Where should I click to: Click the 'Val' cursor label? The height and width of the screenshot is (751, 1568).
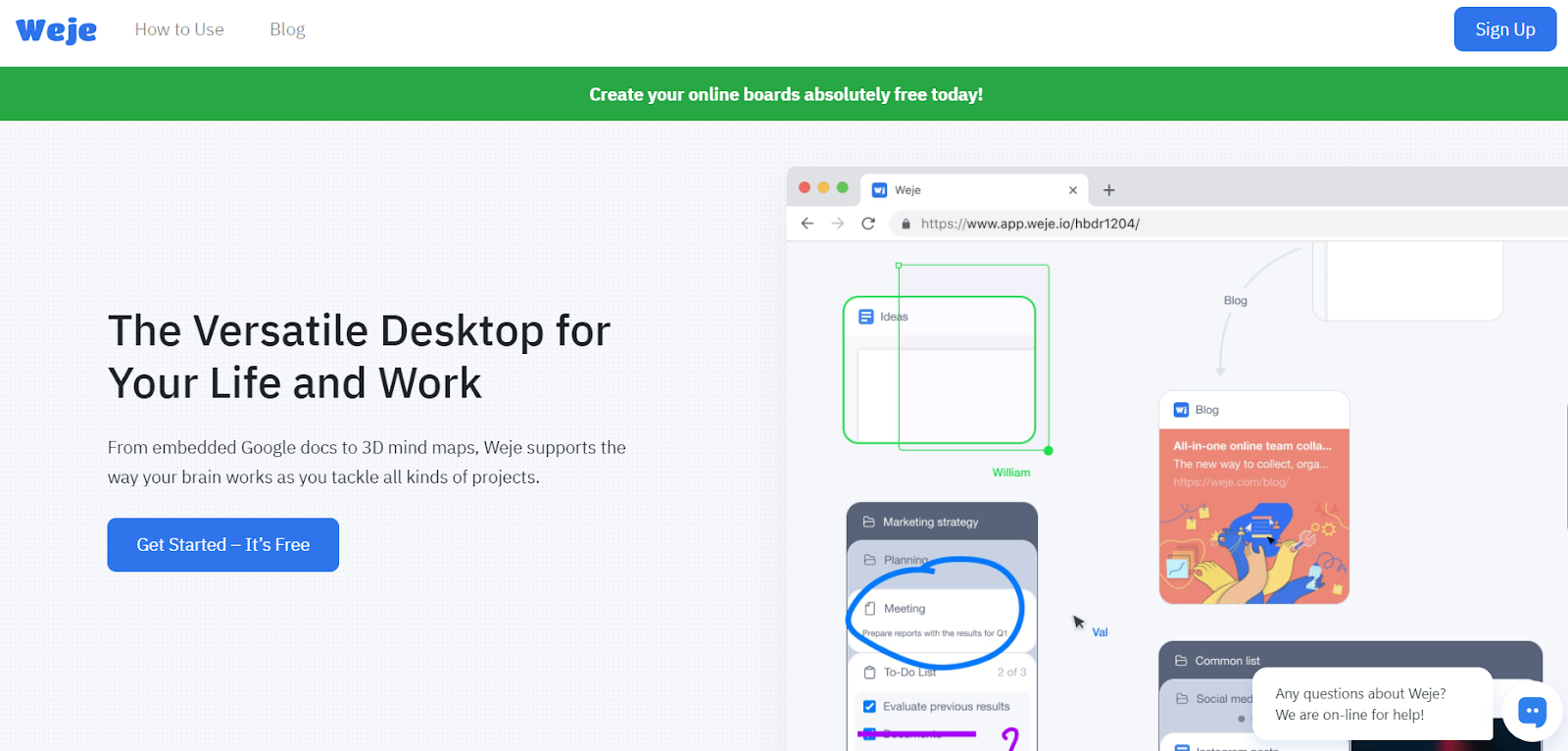coord(1100,632)
